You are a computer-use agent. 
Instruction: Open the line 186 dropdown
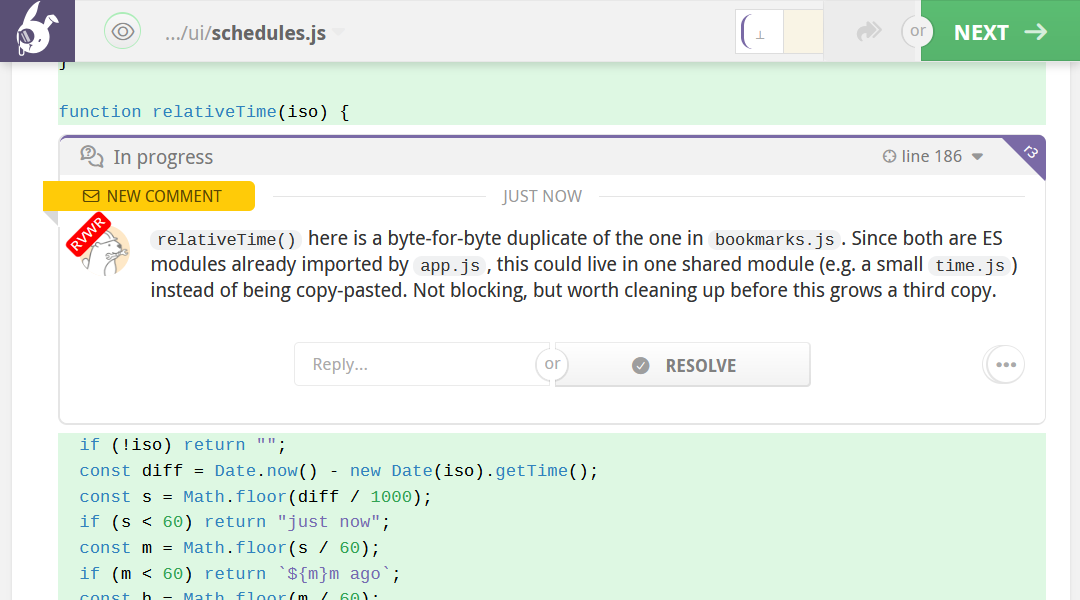(x=933, y=156)
